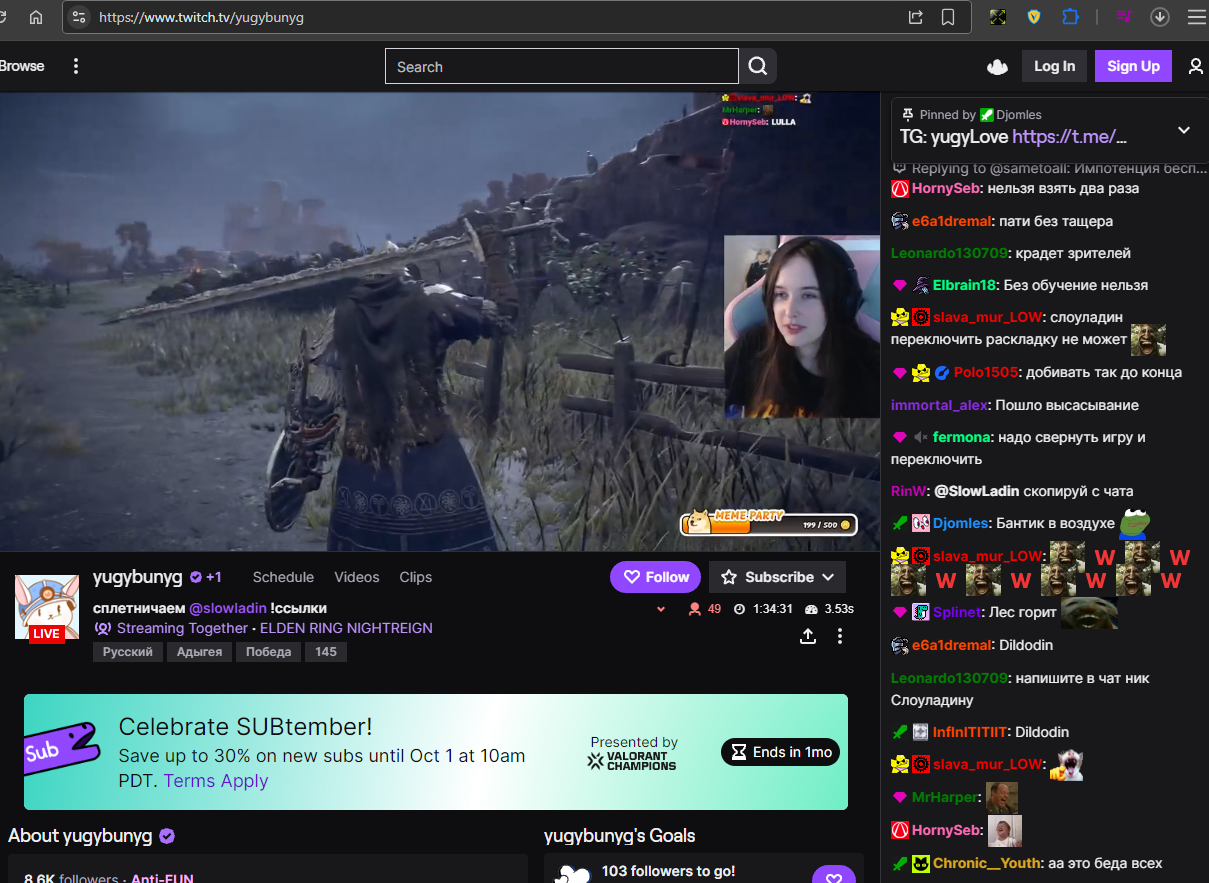Click the browser home icon
The height and width of the screenshot is (883, 1209).
coord(36,17)
